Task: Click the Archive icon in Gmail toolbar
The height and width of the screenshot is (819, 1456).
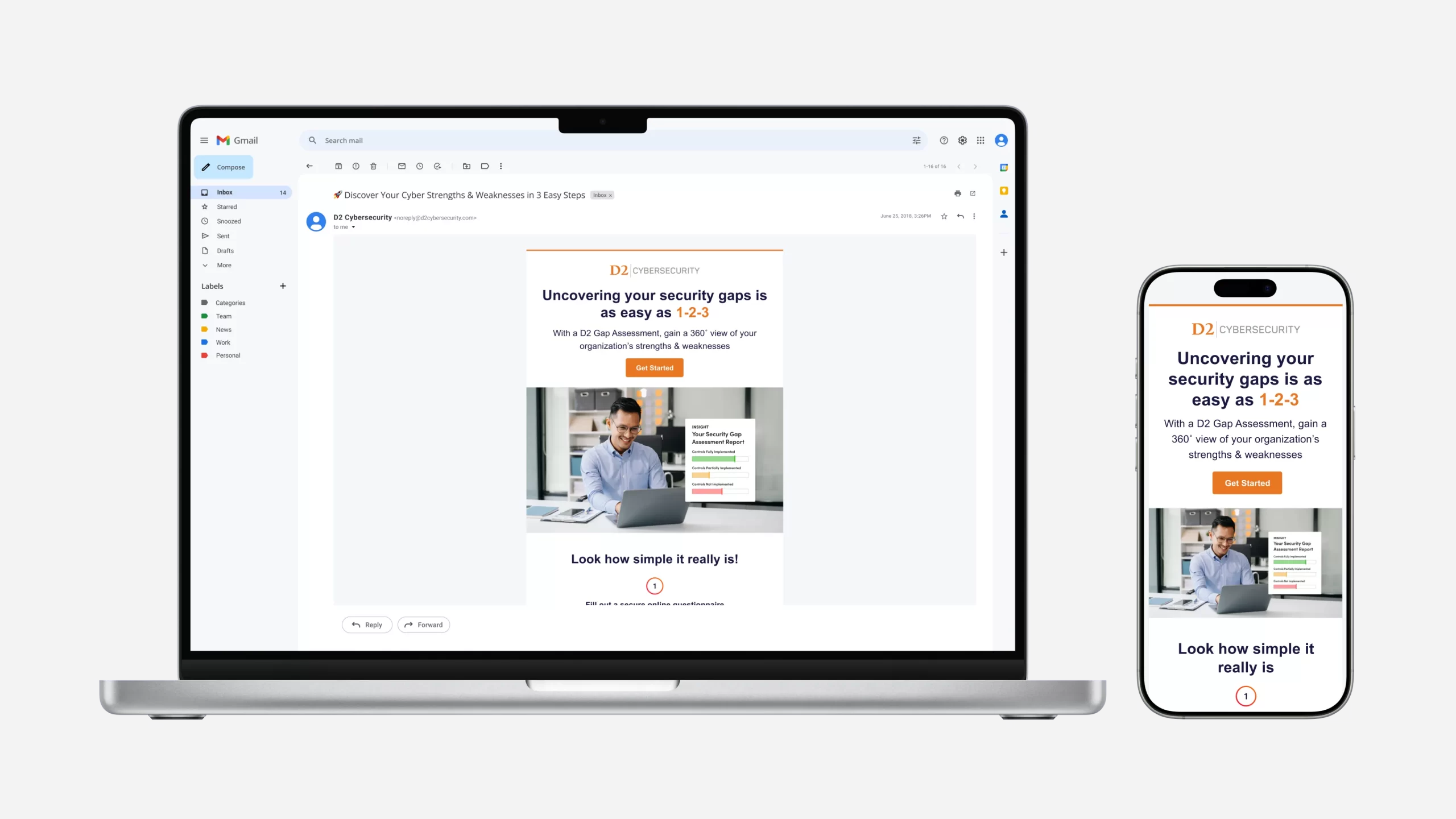Action: click(338, 166)
